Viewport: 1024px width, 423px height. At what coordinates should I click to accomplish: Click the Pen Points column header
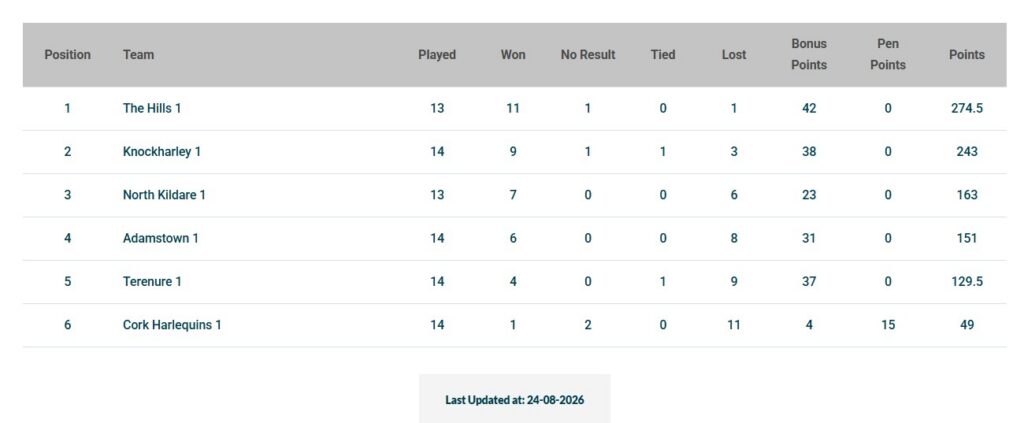(888, 54)
